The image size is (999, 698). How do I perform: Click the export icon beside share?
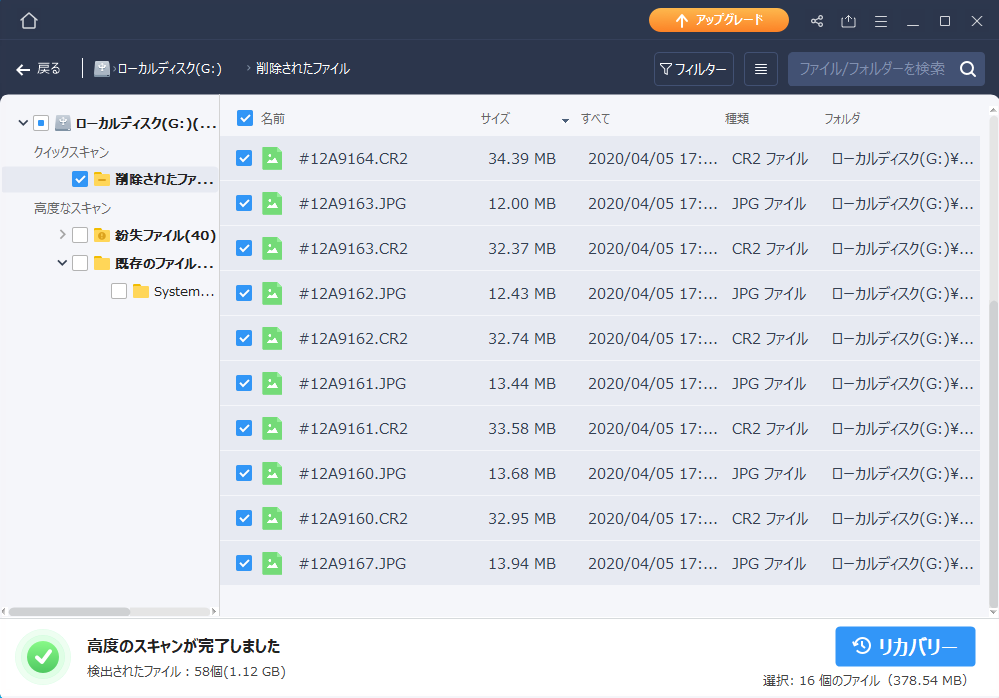pos(849,21)
